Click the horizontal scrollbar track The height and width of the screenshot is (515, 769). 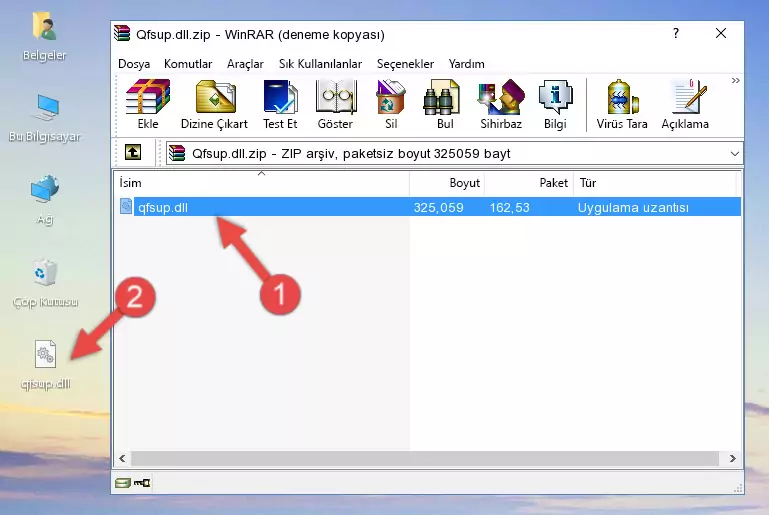pos(425,459)
